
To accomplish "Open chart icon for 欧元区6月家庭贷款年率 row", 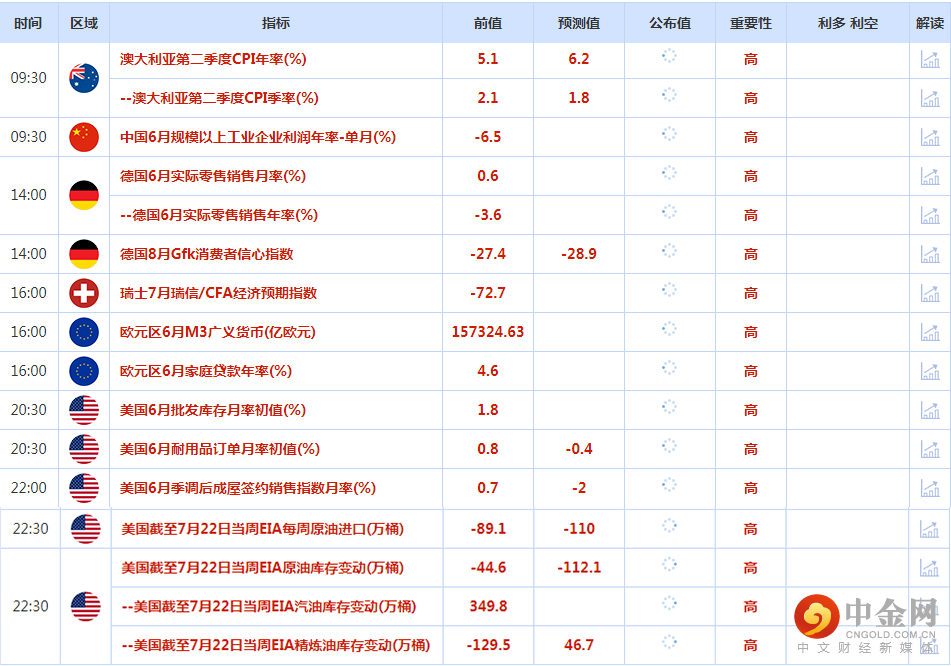I will (x=930, y=371).
